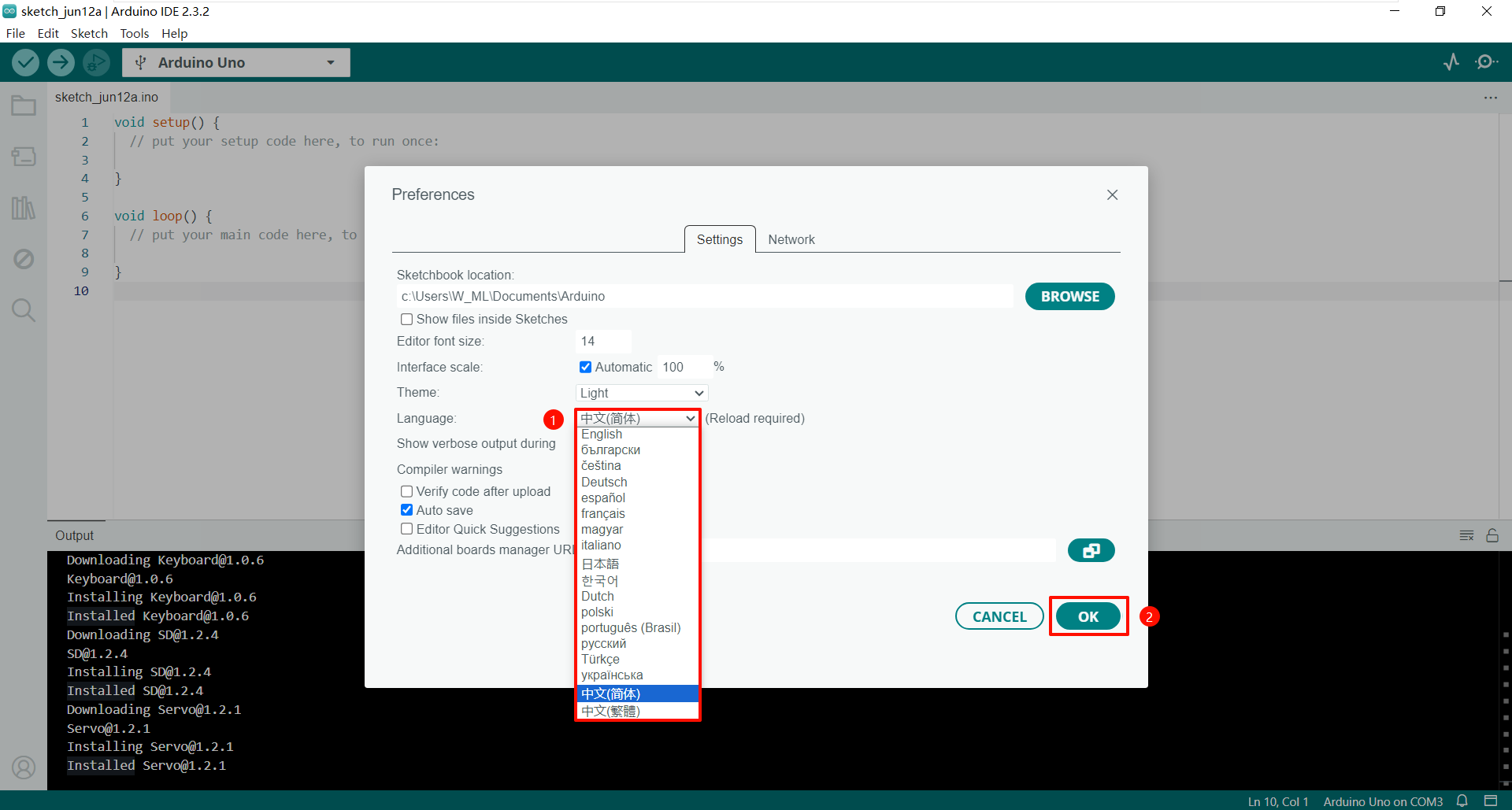Open the Arduino Uno board selector dropdown
The width and height of the screenshot is (1512, 810).
click(x=236, y=62)
